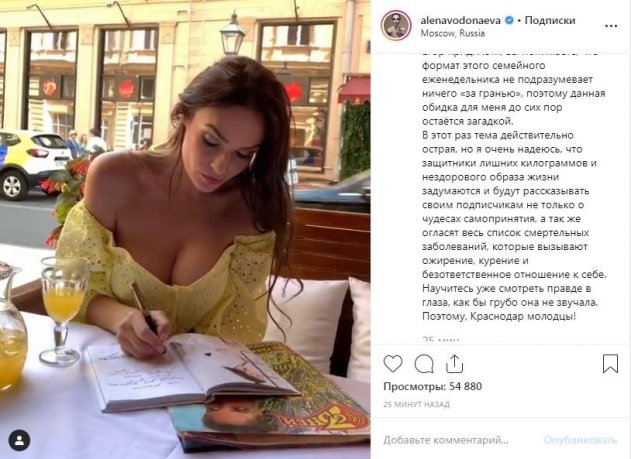Play the video of the woman signing a book
This screenshot has height=459, width=631.
[x=185, y=229]
